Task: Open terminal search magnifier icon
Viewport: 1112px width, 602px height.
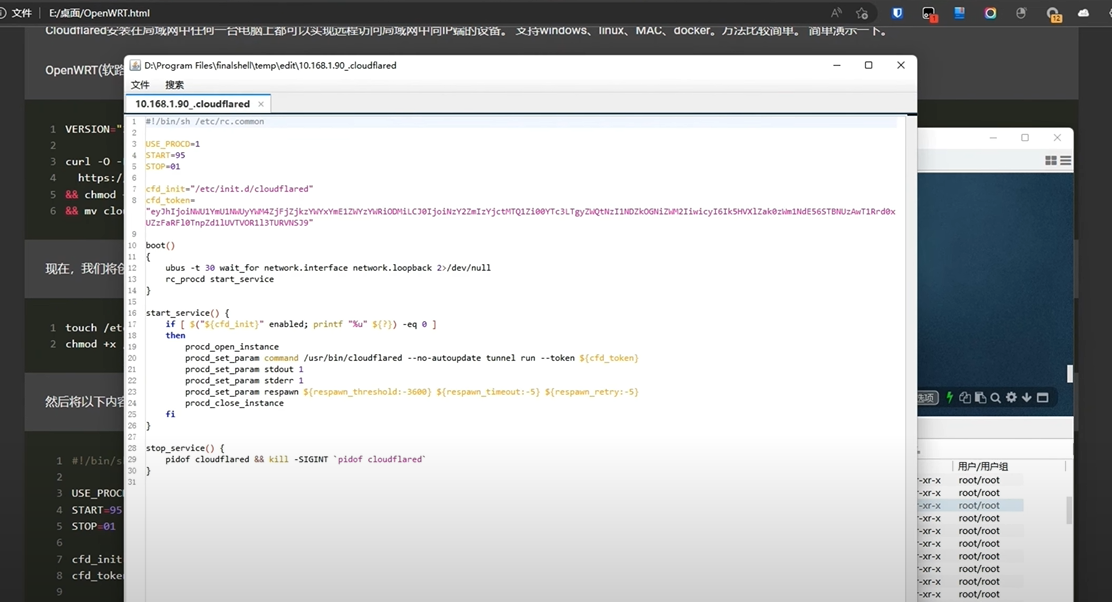Action: pos(996,398)
